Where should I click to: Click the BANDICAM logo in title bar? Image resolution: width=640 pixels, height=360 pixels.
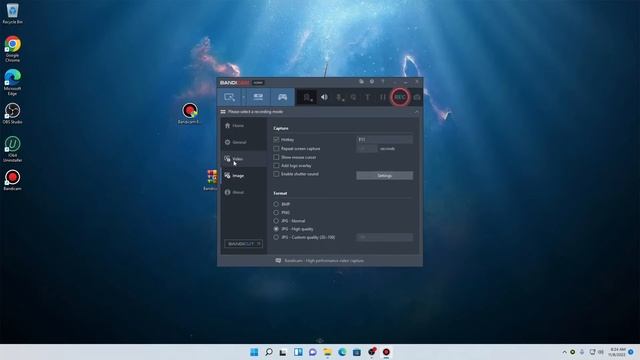(235, 82)
